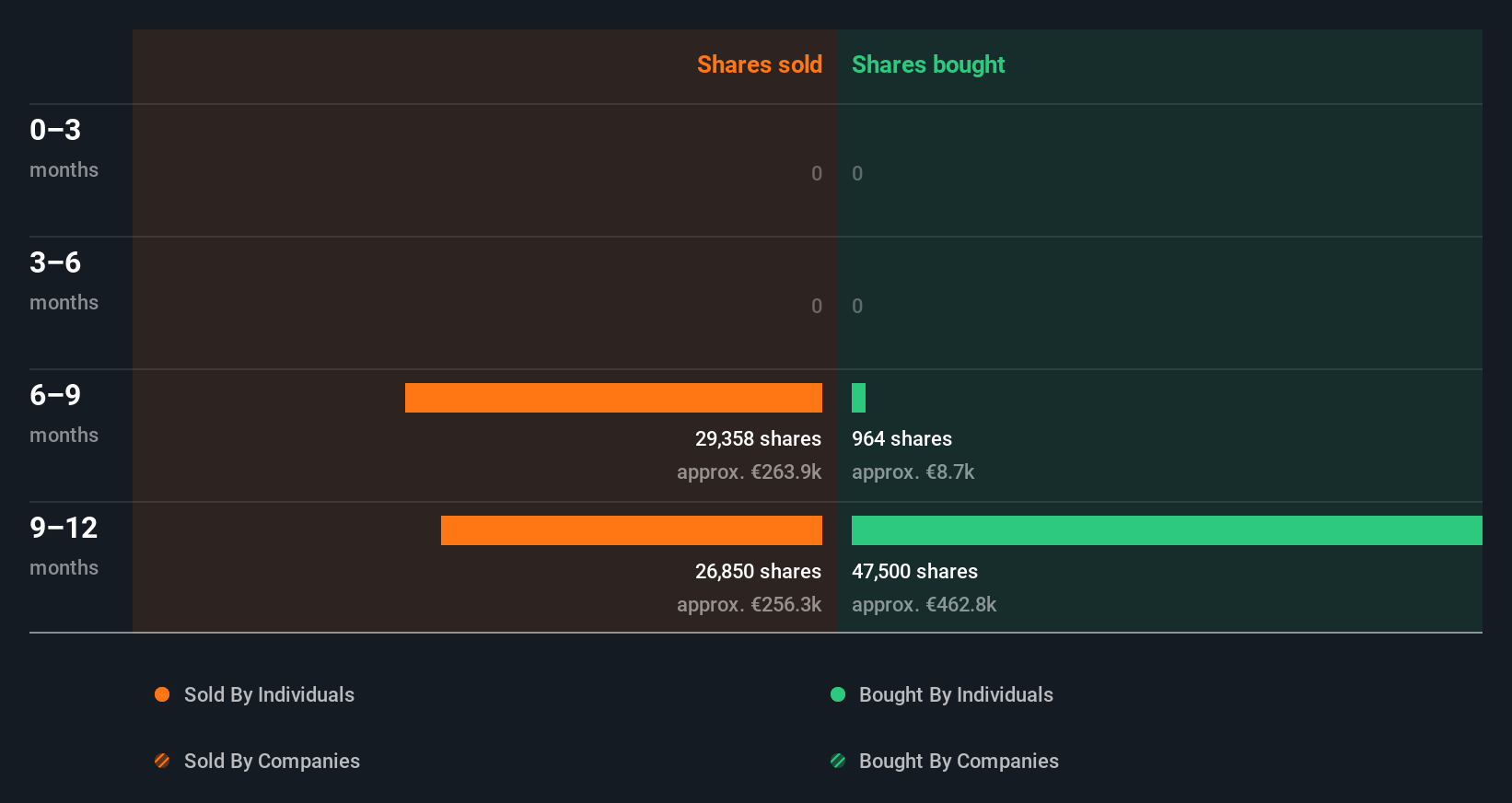Click the striped Bought By Companies legend icon

pyautogui.click(x=838, y=761)
